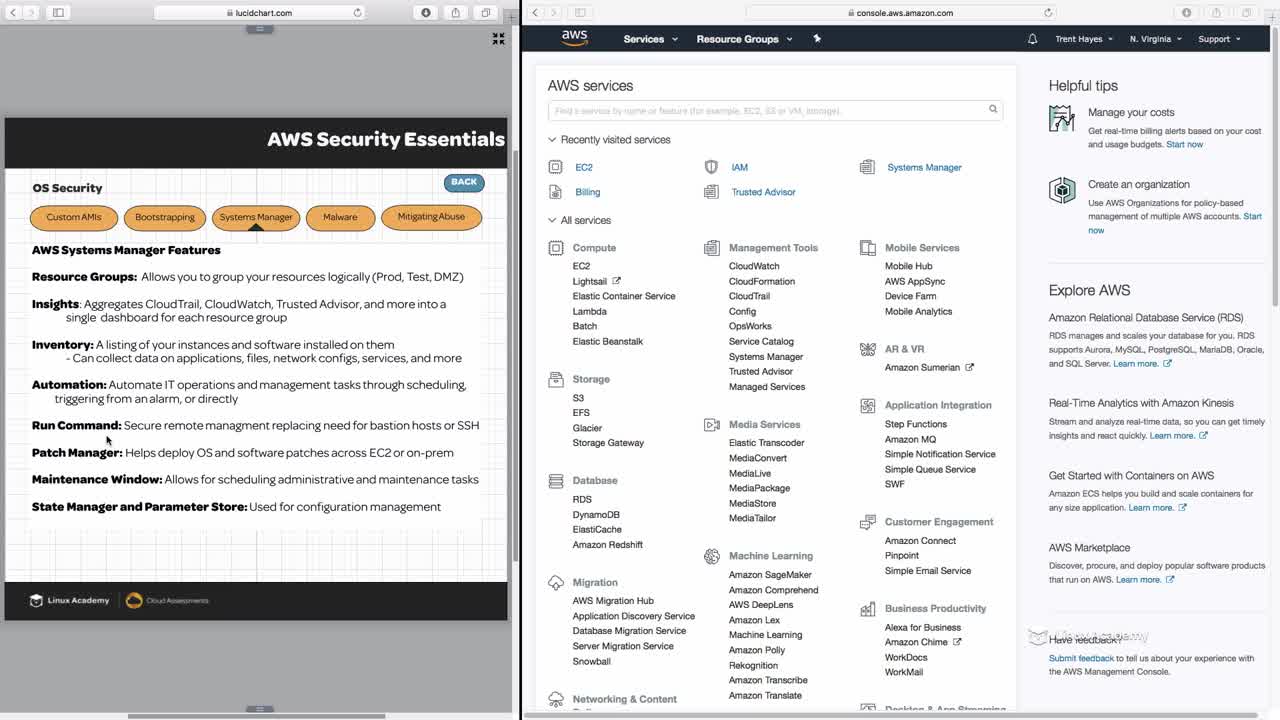The image size is (1280, 720).
Task: Click the Submit feedback link
Action: 1081,658
